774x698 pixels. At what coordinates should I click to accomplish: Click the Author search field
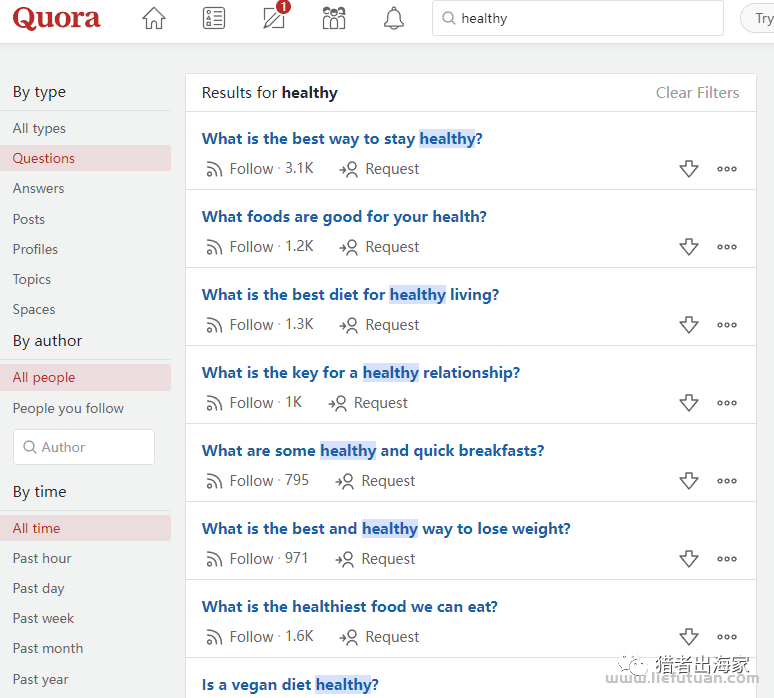coord(84,447)
